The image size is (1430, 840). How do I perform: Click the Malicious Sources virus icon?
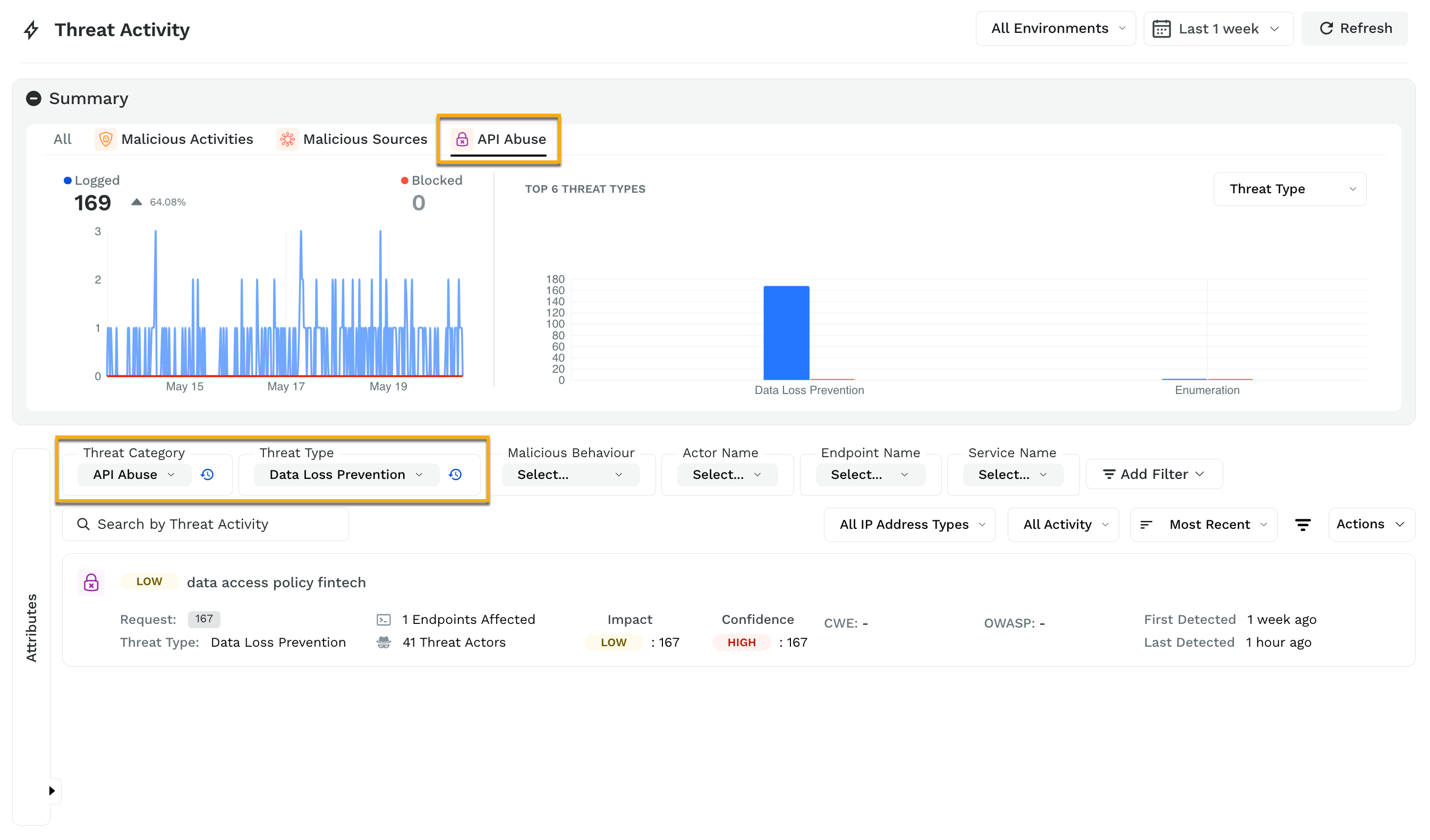click(288, 140)
